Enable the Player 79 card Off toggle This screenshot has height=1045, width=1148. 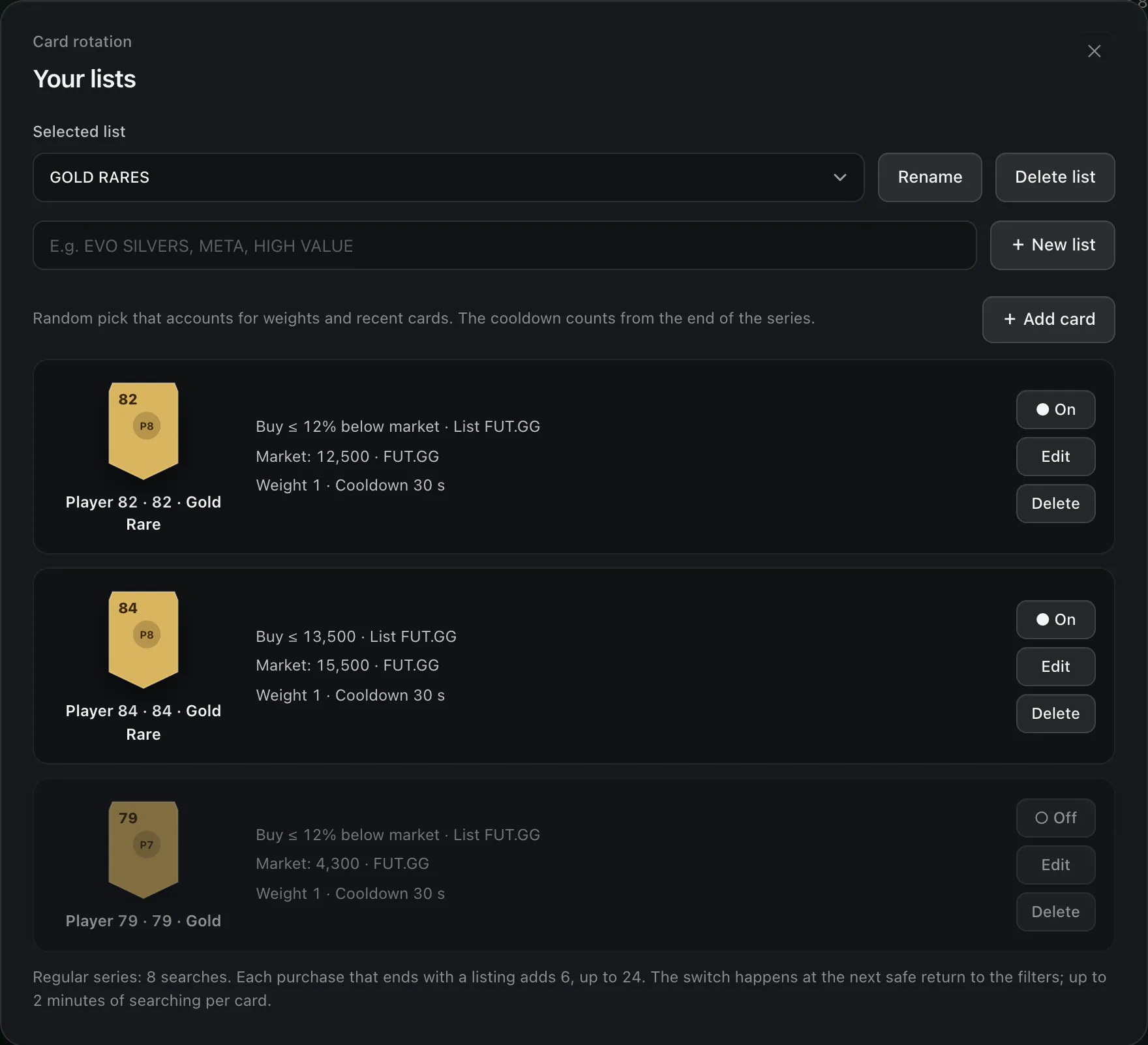(1055, 818)
